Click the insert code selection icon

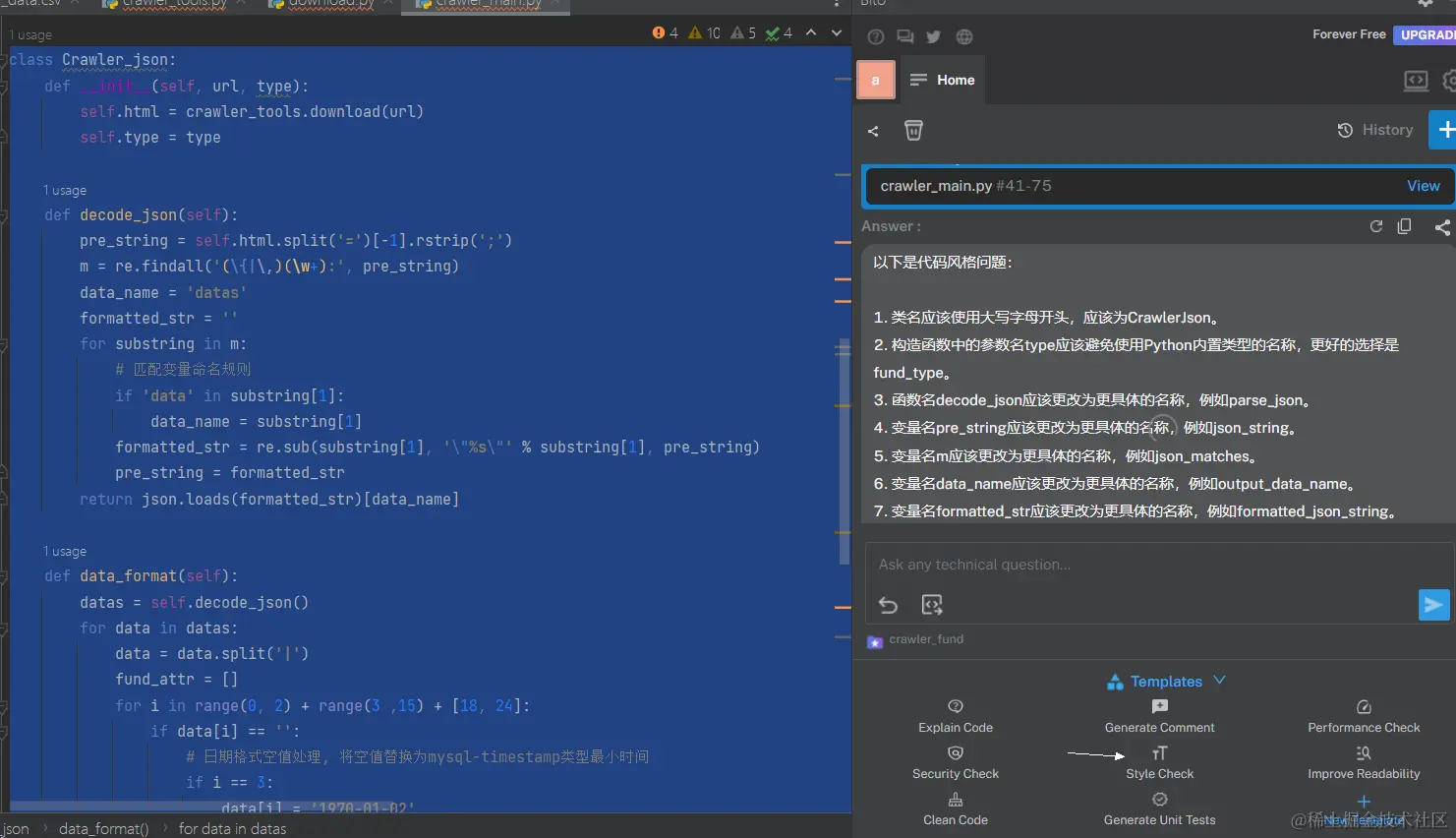tap(932, 605)
